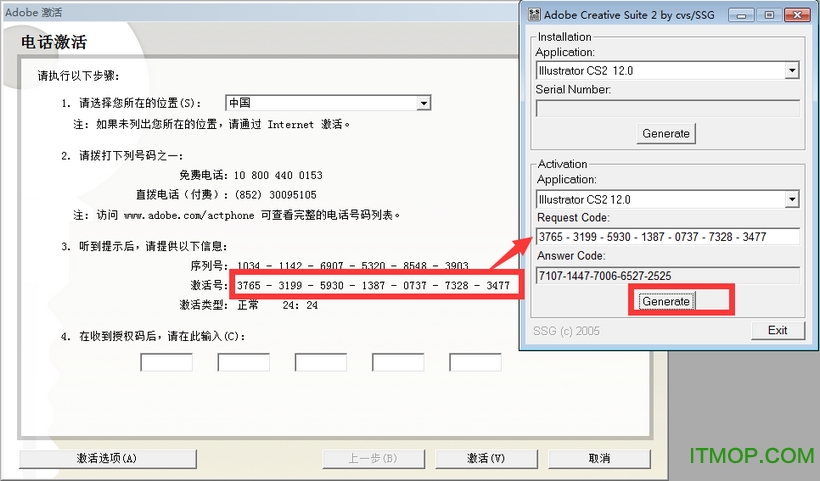
Task: Click the Answer Code field
Action: coord(668,276)
